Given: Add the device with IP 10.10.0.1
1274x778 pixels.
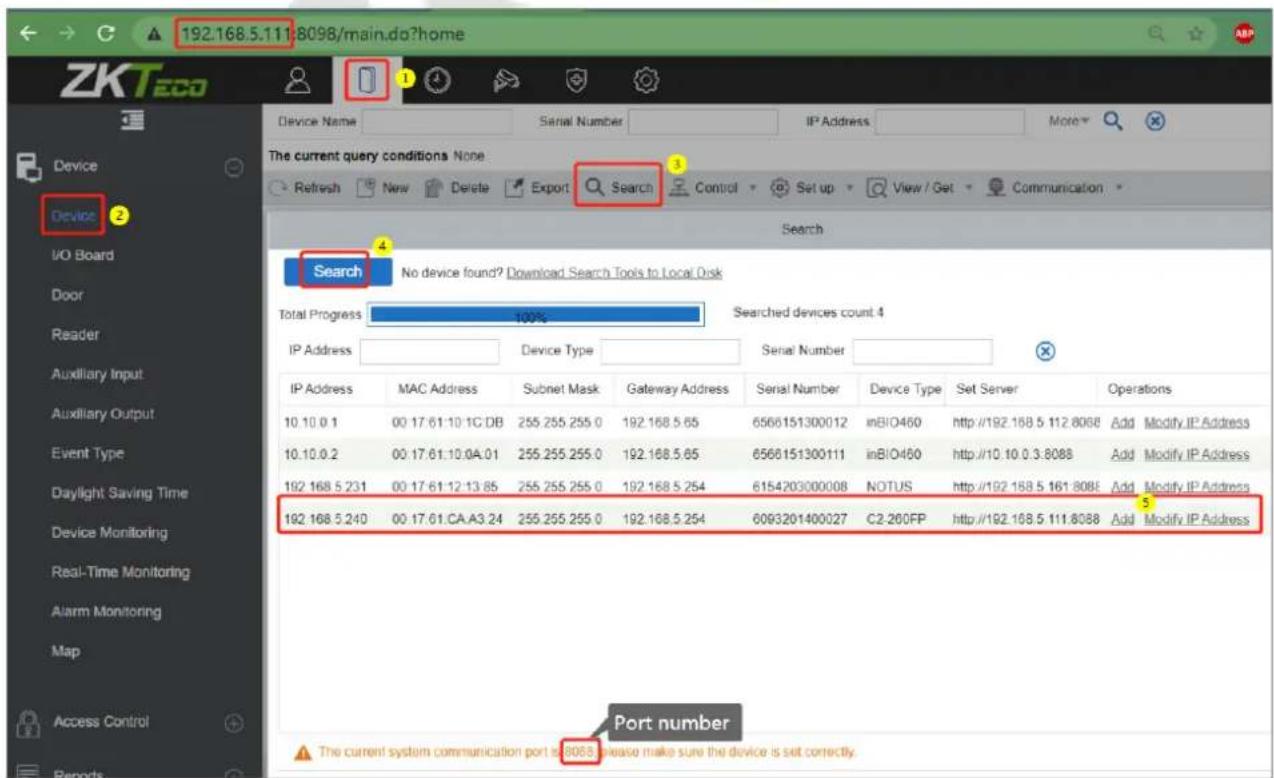Looking at the screenshot, I should [1122, 423].
